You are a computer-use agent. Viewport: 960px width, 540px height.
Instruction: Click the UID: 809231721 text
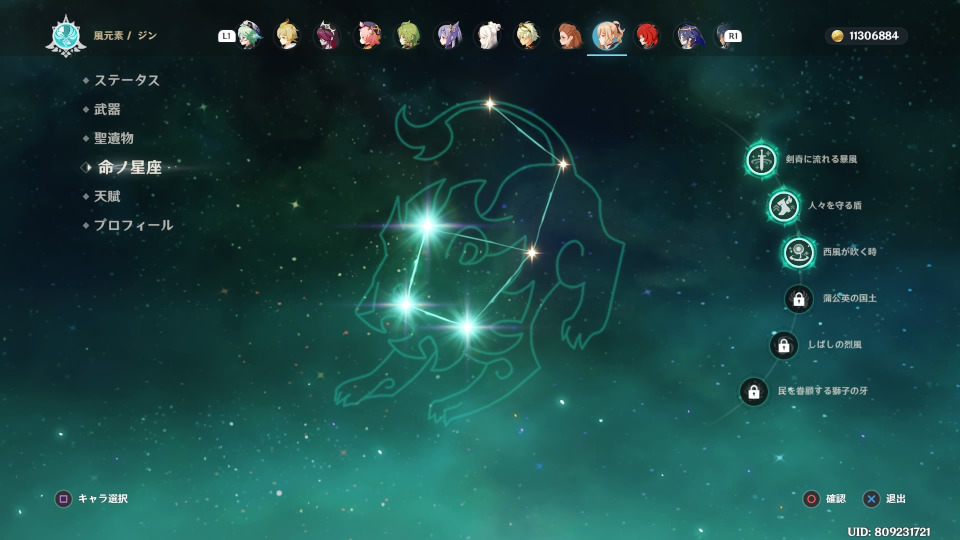tap(889, 531)
